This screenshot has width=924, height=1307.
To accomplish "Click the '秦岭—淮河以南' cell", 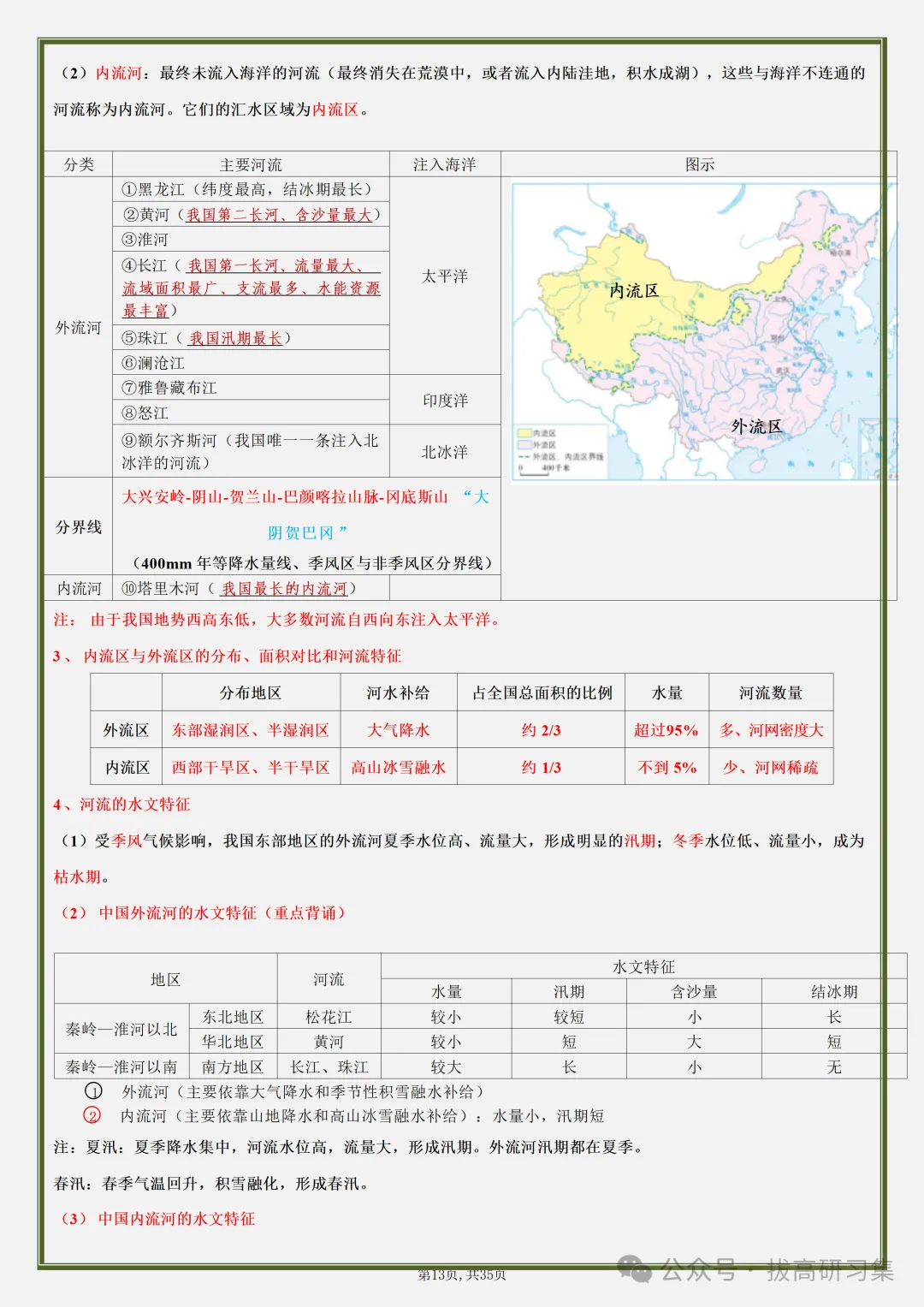I will point(121,1067).
